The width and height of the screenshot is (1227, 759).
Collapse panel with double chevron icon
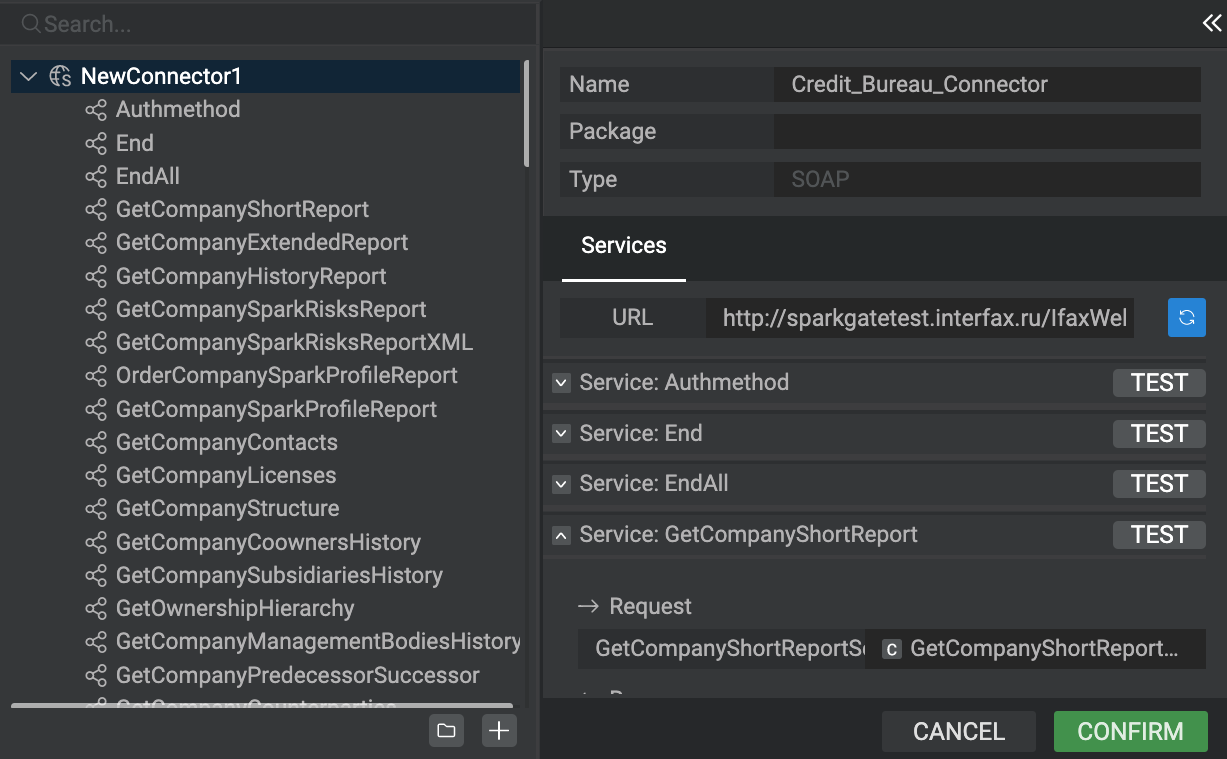click(x=1211, y=24)
